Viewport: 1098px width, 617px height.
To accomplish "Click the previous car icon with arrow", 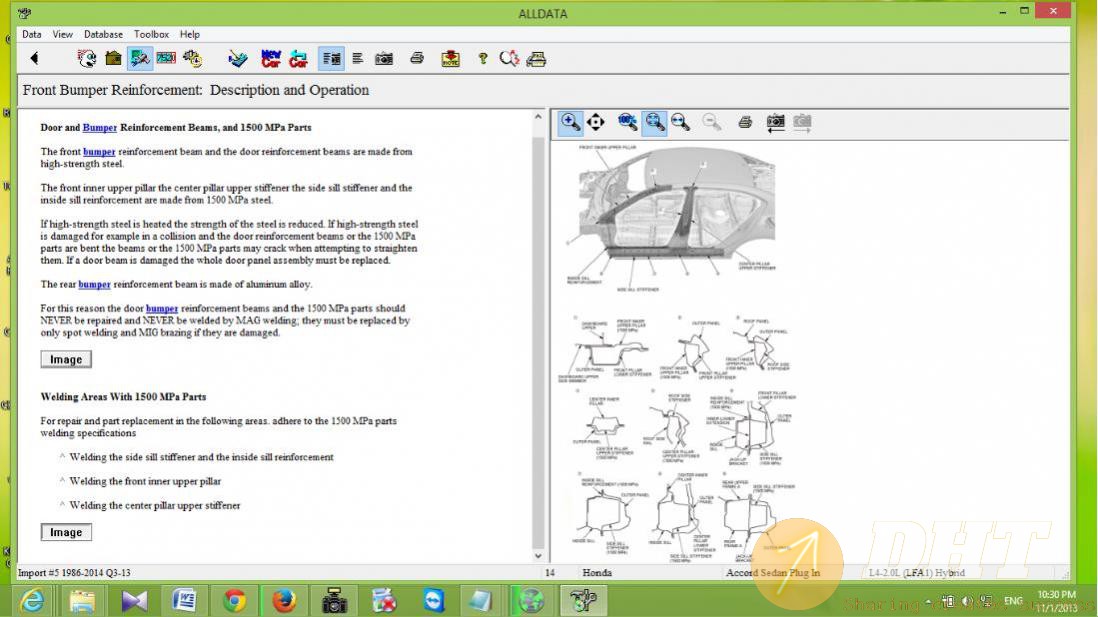I will [x=298, y=59].
